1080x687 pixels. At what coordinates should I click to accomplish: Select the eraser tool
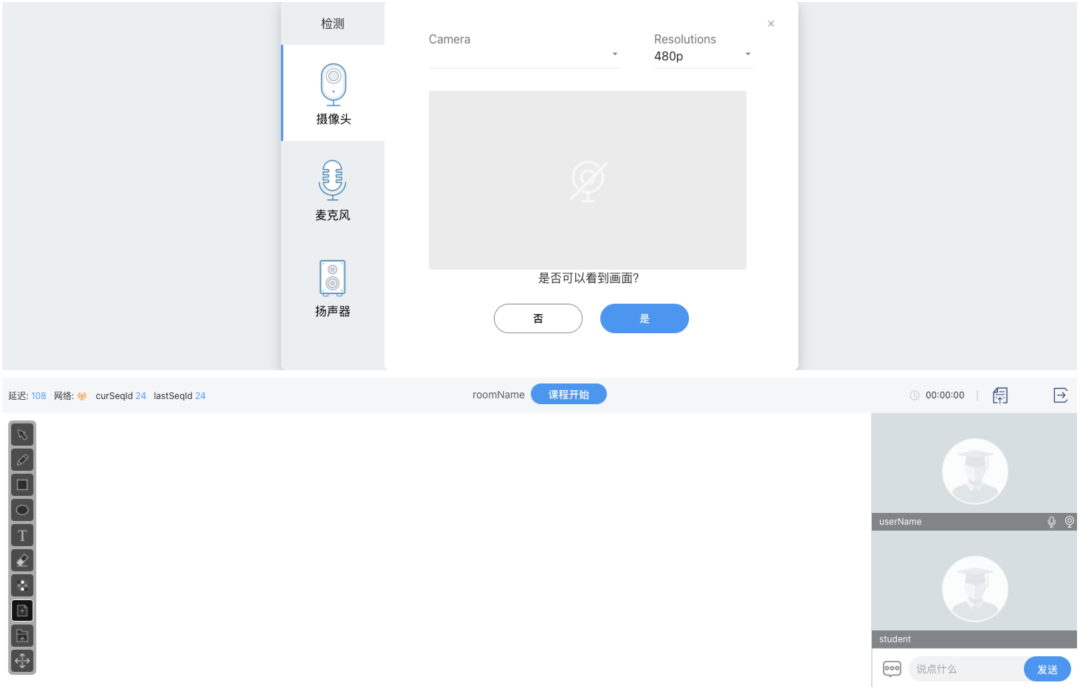(x=21, y=559)
